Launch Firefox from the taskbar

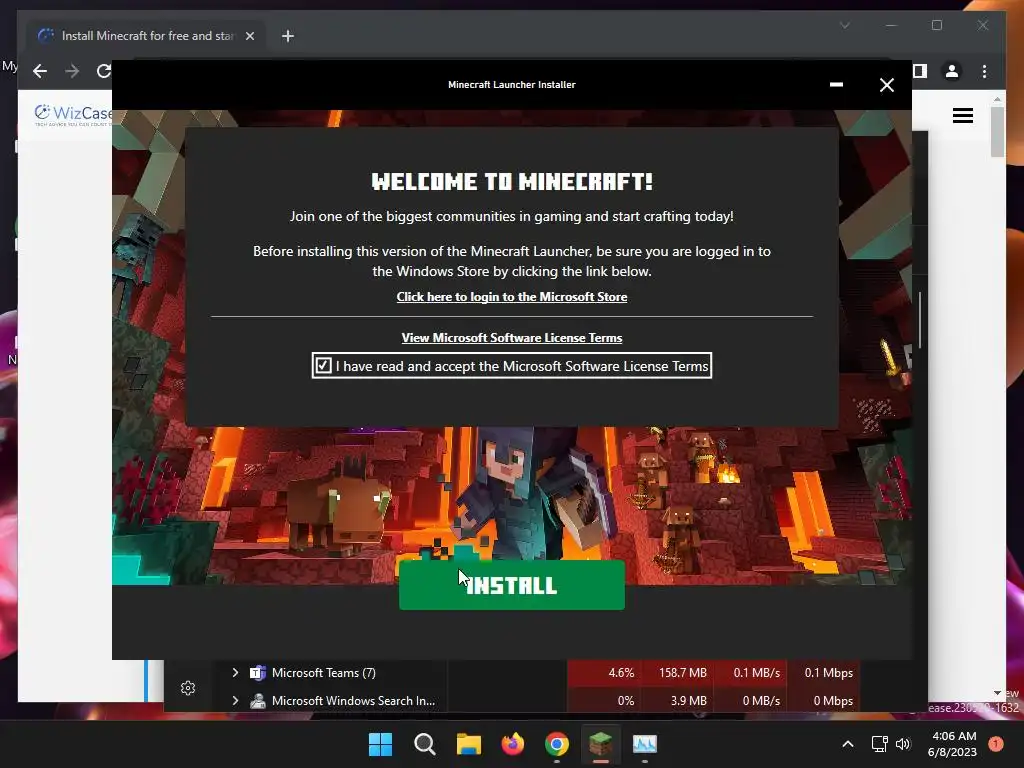[x=513, y=744]
